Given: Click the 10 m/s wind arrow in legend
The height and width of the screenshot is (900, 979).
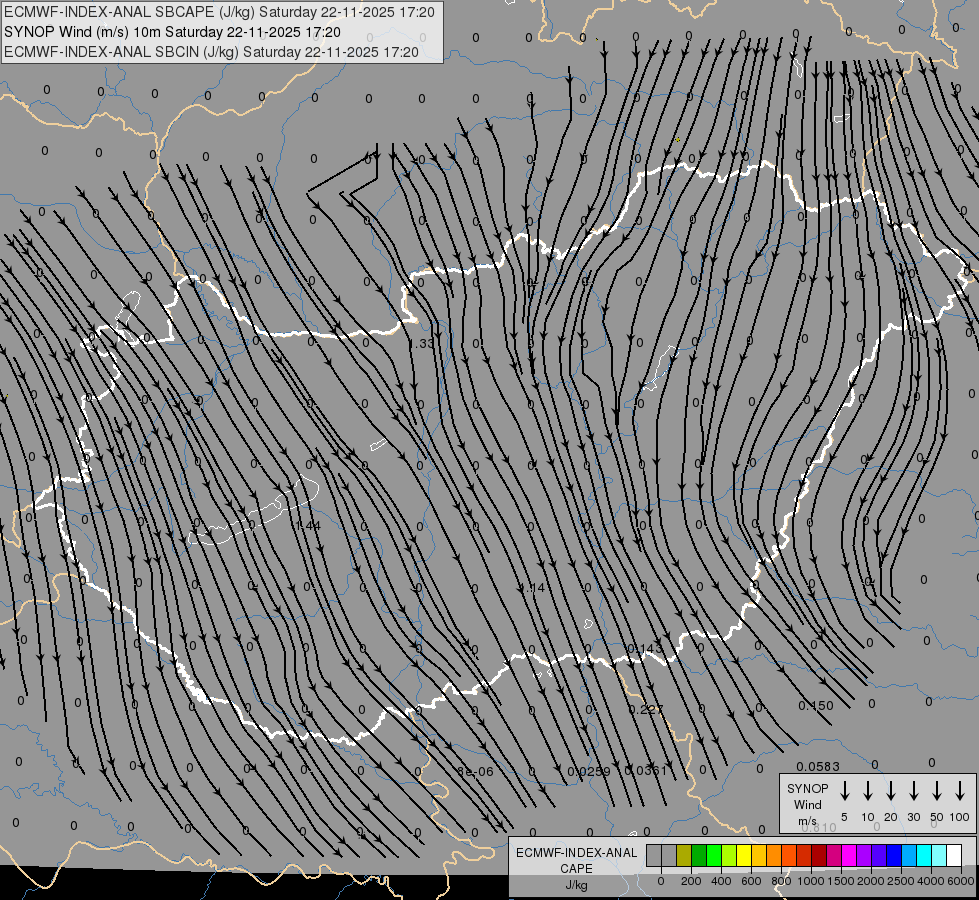Looking at the screenshot, I should coord(868,790).
